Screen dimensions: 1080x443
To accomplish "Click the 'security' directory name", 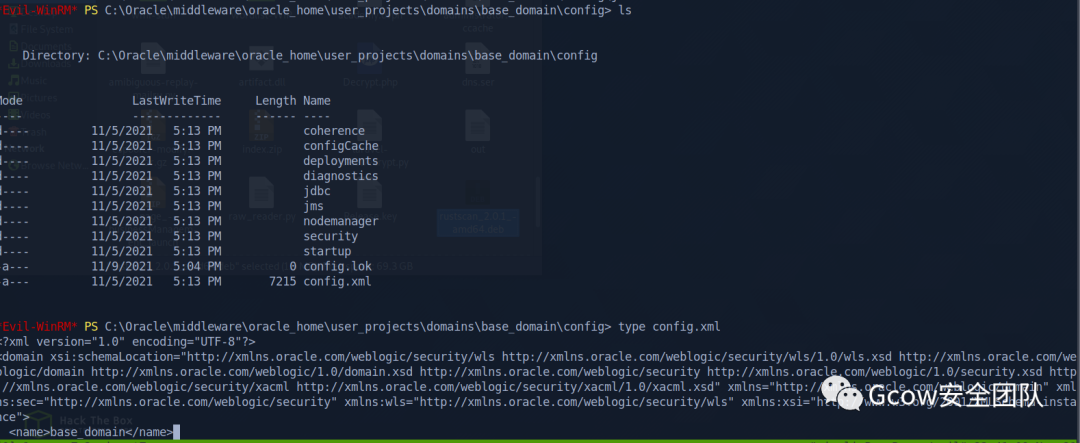I will (x=331, y=236).
